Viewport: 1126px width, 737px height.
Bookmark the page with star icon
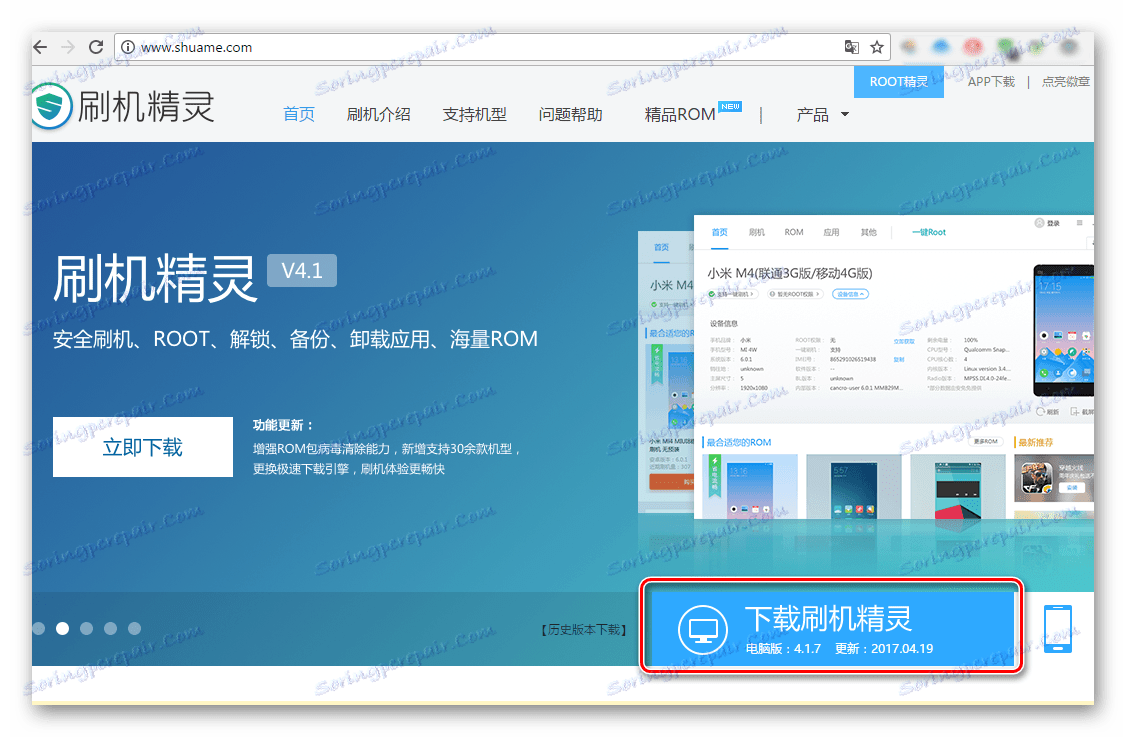(877, 47)
